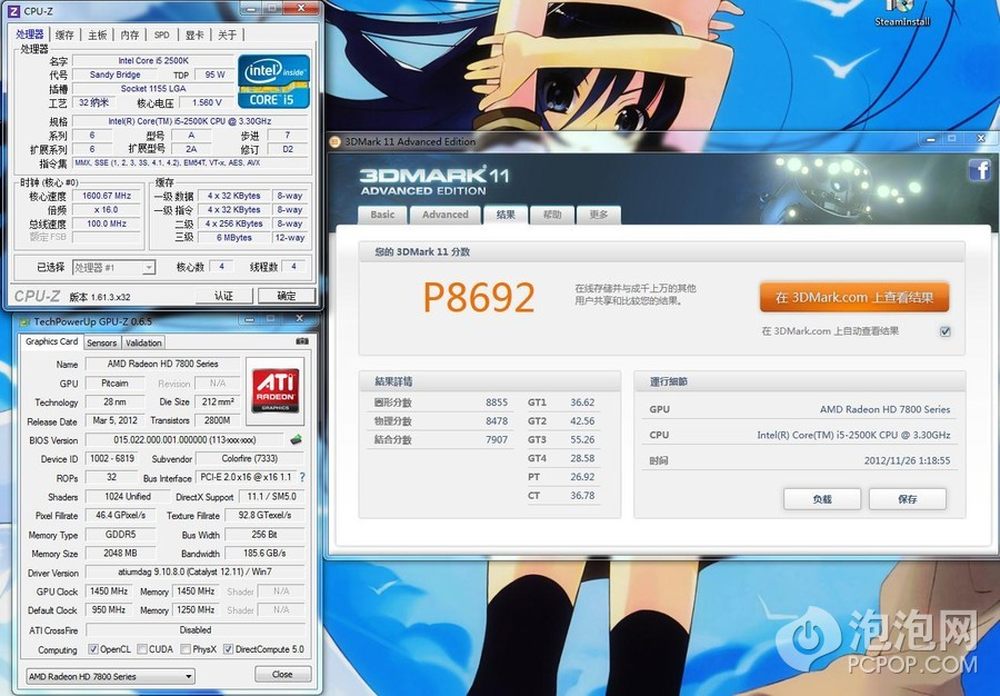Open the 关于 tab in CPU-Z
This screenshot has width=1000, height=696.
[x=227, y=35]
